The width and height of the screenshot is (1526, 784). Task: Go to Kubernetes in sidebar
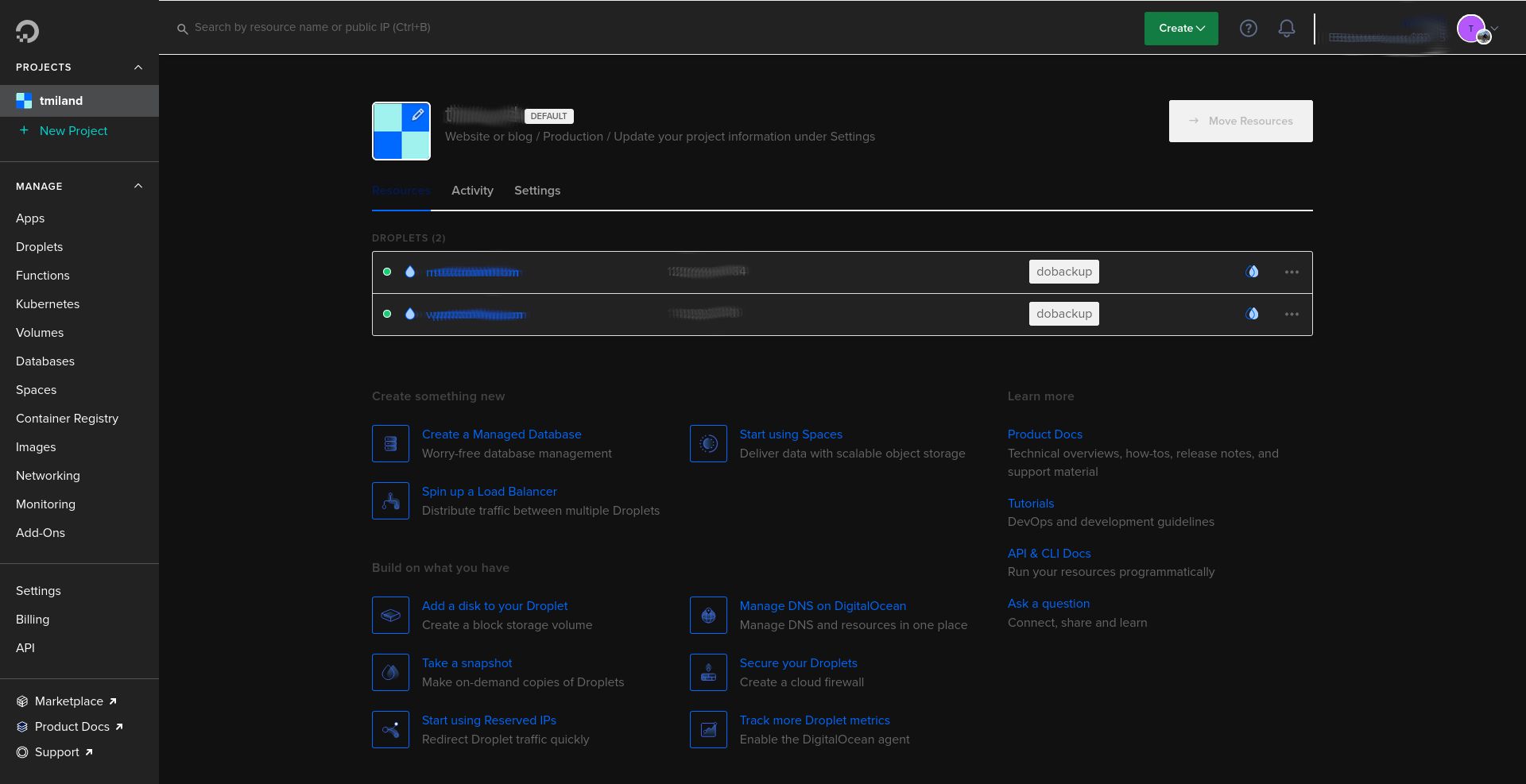tap(48, 304)
